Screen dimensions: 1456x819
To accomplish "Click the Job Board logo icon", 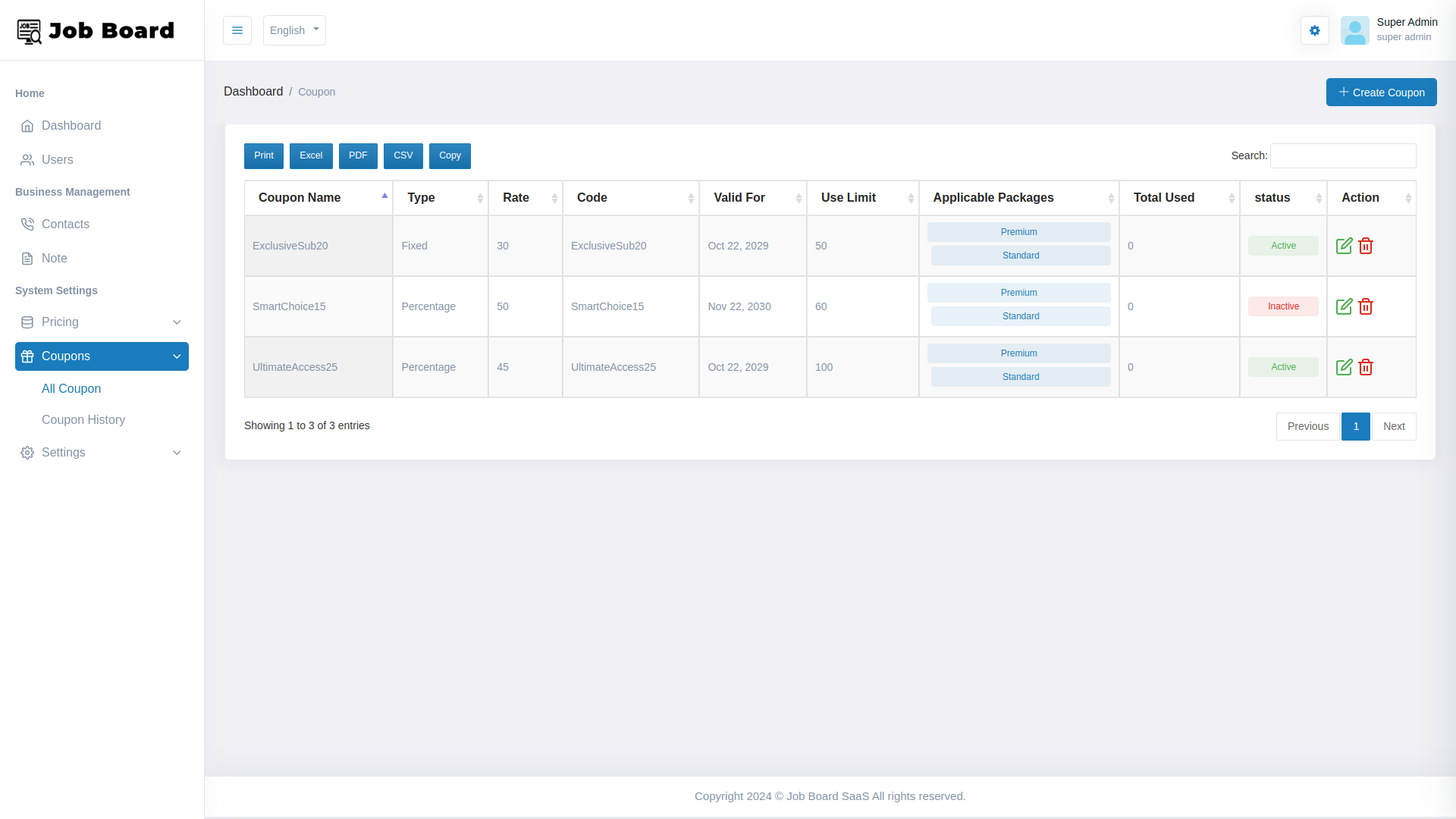I will (29, 30).
